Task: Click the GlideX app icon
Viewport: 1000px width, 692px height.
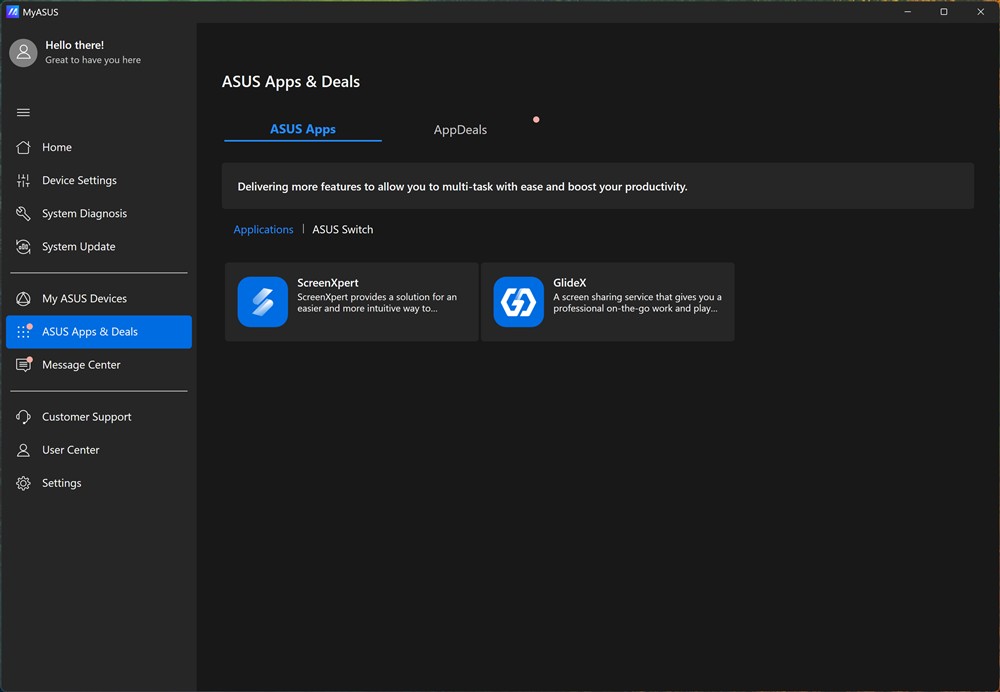Action: [x=518, y=302]
